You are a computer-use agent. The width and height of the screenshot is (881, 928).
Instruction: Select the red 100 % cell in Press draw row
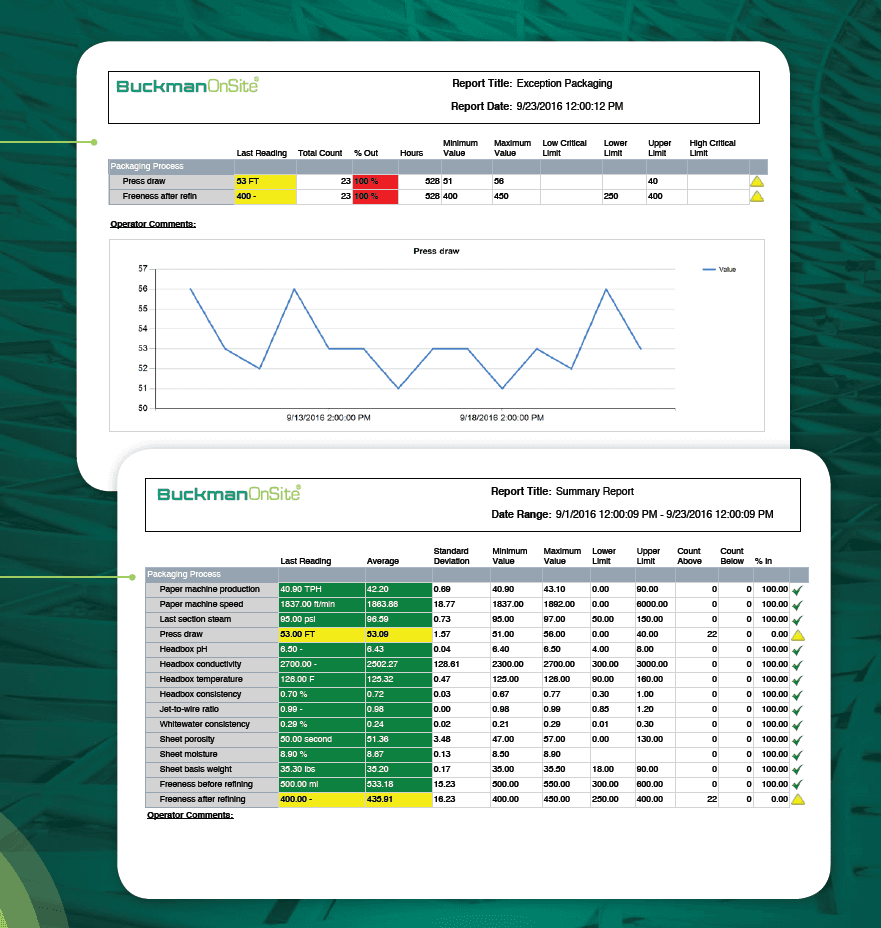[x=375, y=181]
